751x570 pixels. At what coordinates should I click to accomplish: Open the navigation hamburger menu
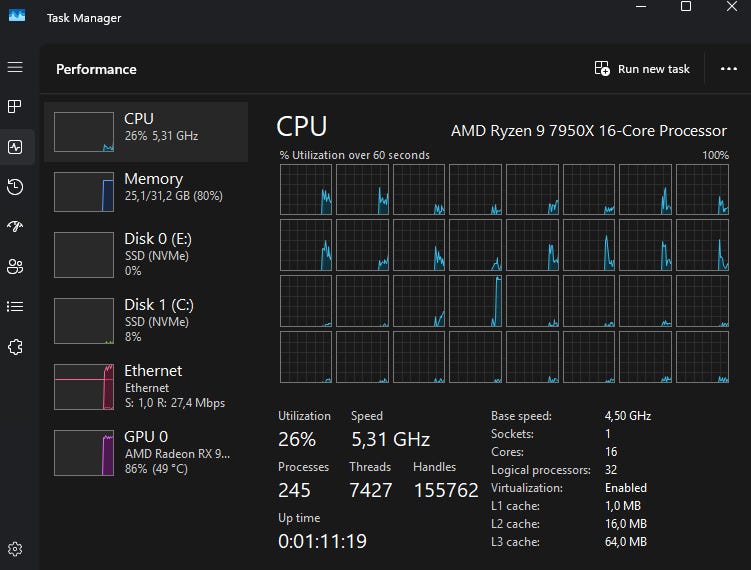15,67
